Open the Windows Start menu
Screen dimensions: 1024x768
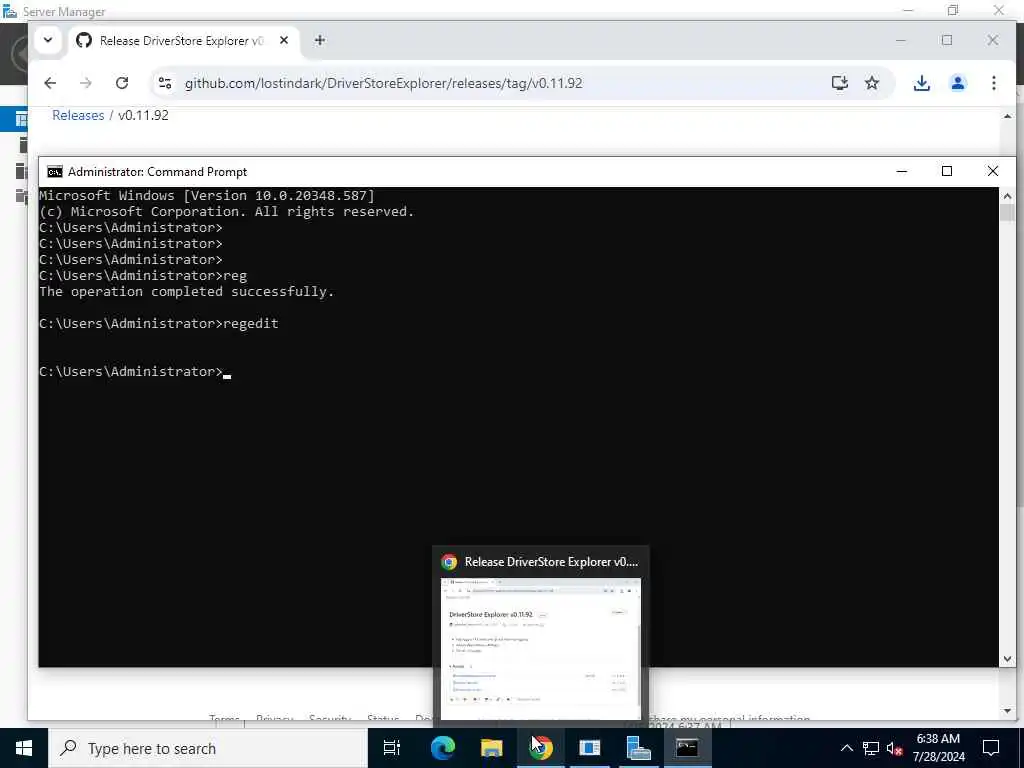(x=24, y=748)
